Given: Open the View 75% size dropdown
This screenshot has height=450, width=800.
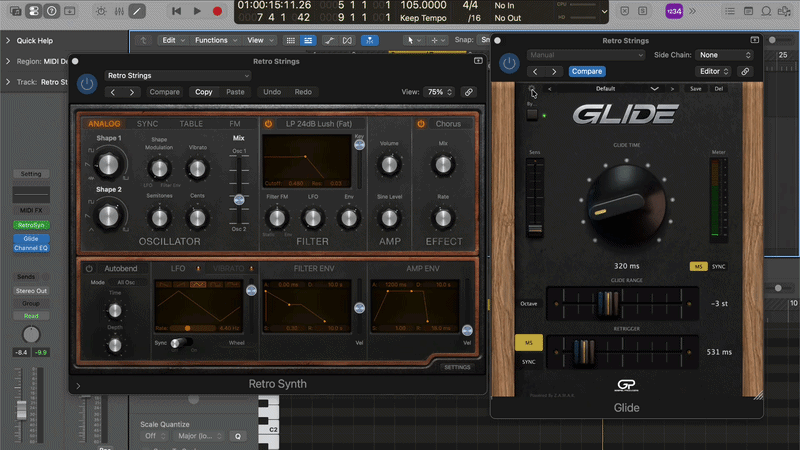Looking at the screenshot, I should coord(439,92).
